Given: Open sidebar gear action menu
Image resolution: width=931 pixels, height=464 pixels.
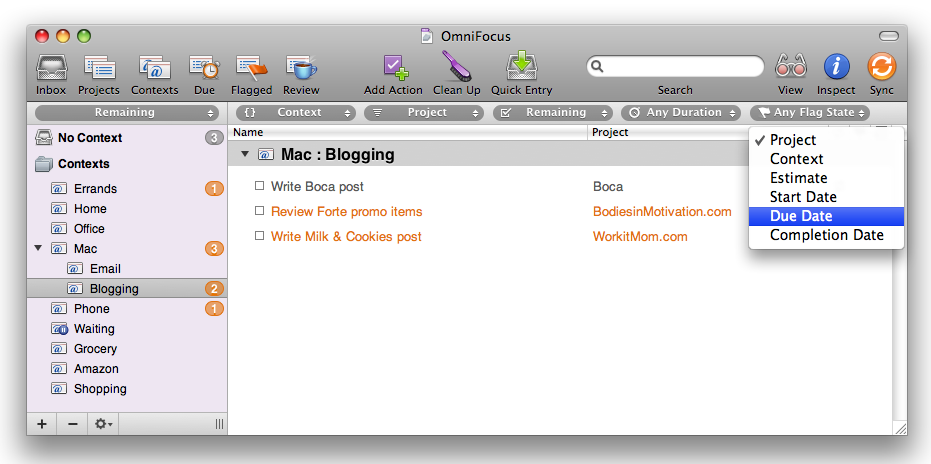Looking at the screenshot, I should click(x=104, y=424).
